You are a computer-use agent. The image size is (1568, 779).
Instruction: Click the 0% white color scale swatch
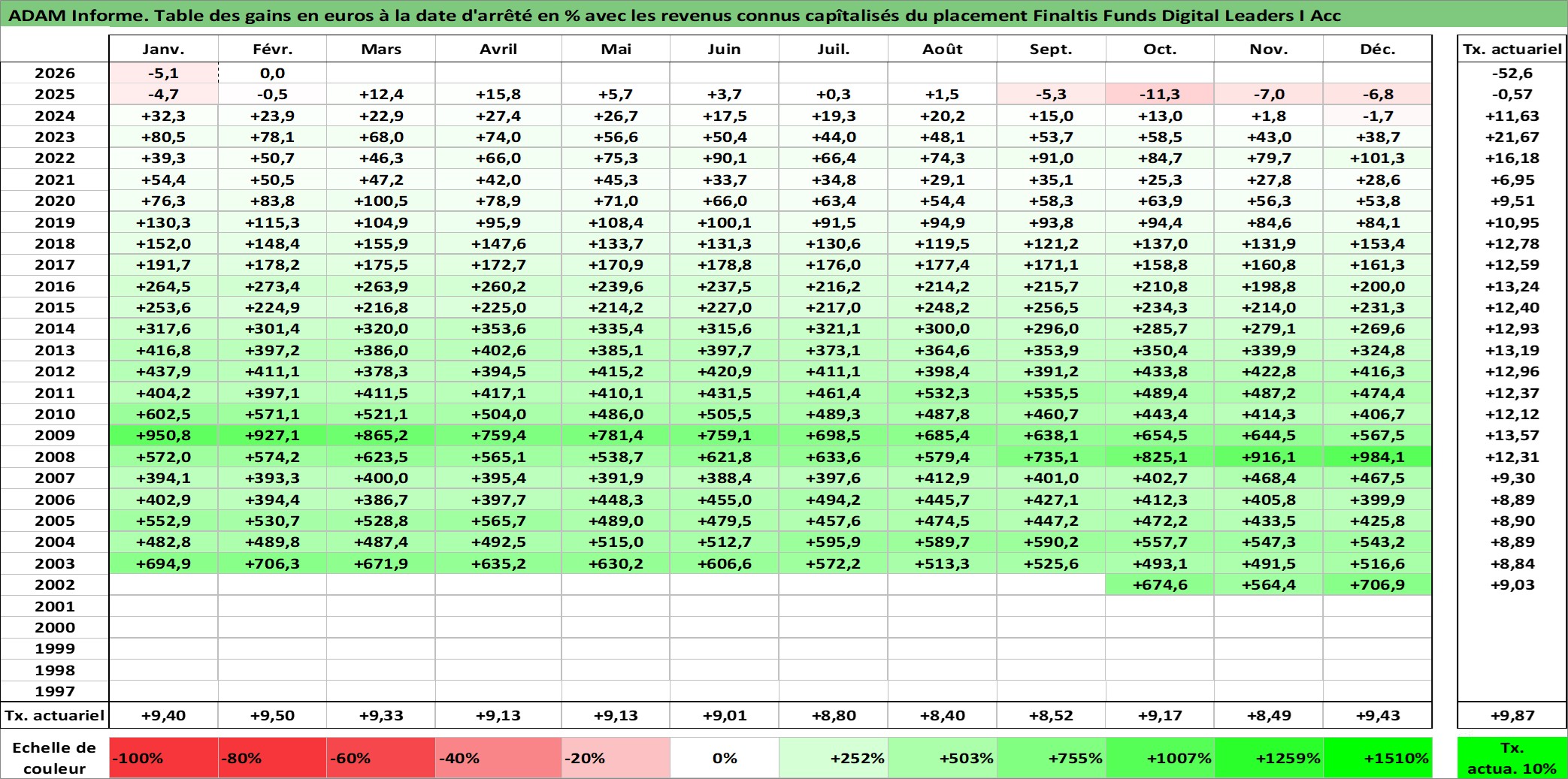[724, 758]
